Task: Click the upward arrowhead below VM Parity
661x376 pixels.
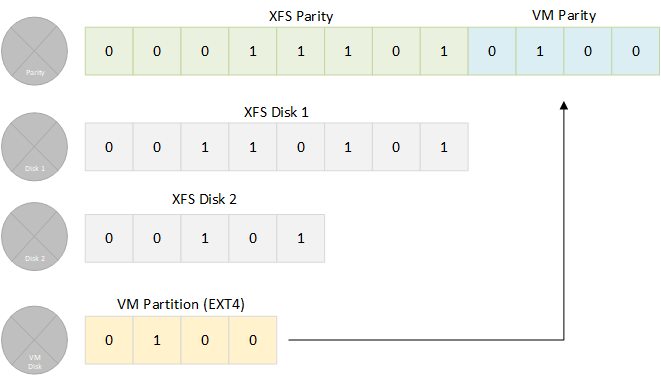Action: [564, 105]
